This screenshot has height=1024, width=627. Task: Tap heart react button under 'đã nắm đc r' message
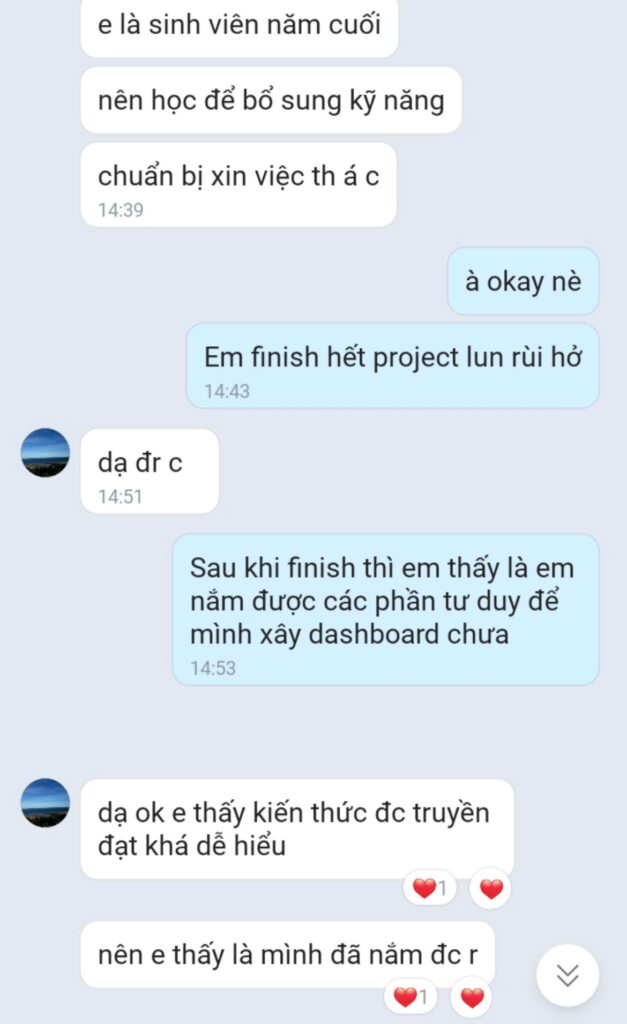472,997
